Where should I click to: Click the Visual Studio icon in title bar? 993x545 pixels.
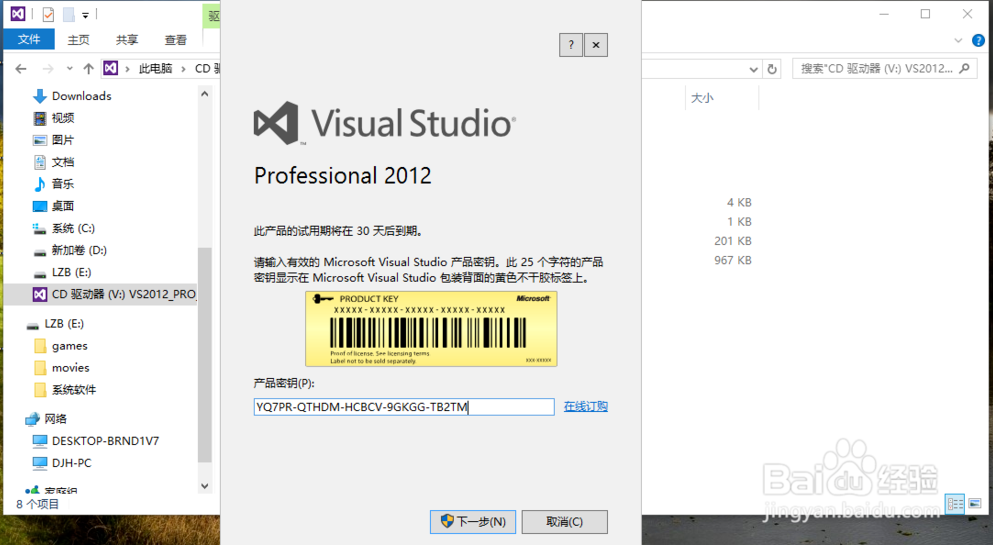(x=18, y=13)
